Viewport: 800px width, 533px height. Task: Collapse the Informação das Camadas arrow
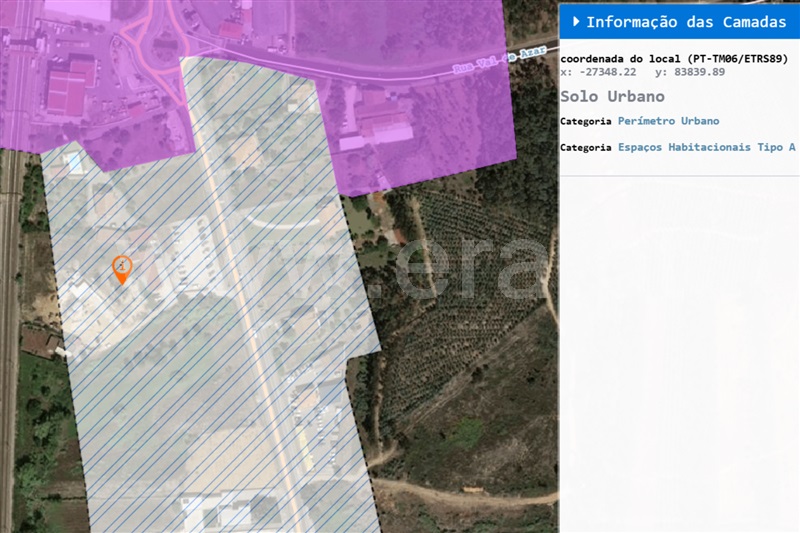[576, 21]
